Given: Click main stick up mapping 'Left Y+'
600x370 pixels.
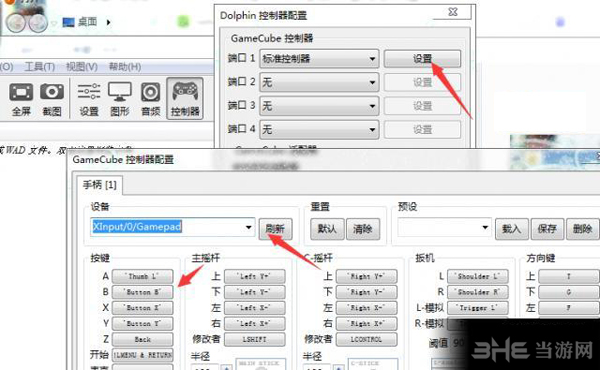Looking at the screenshot, I should coord(254,276).
